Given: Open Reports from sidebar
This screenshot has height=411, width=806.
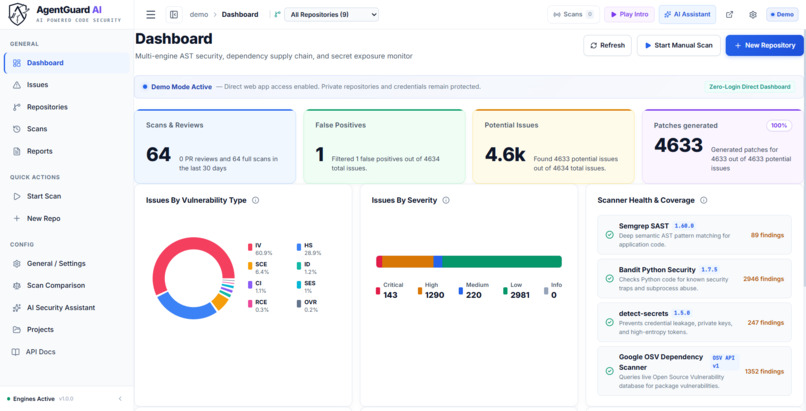Looking at the screenshot, I should tap(67, 151).
